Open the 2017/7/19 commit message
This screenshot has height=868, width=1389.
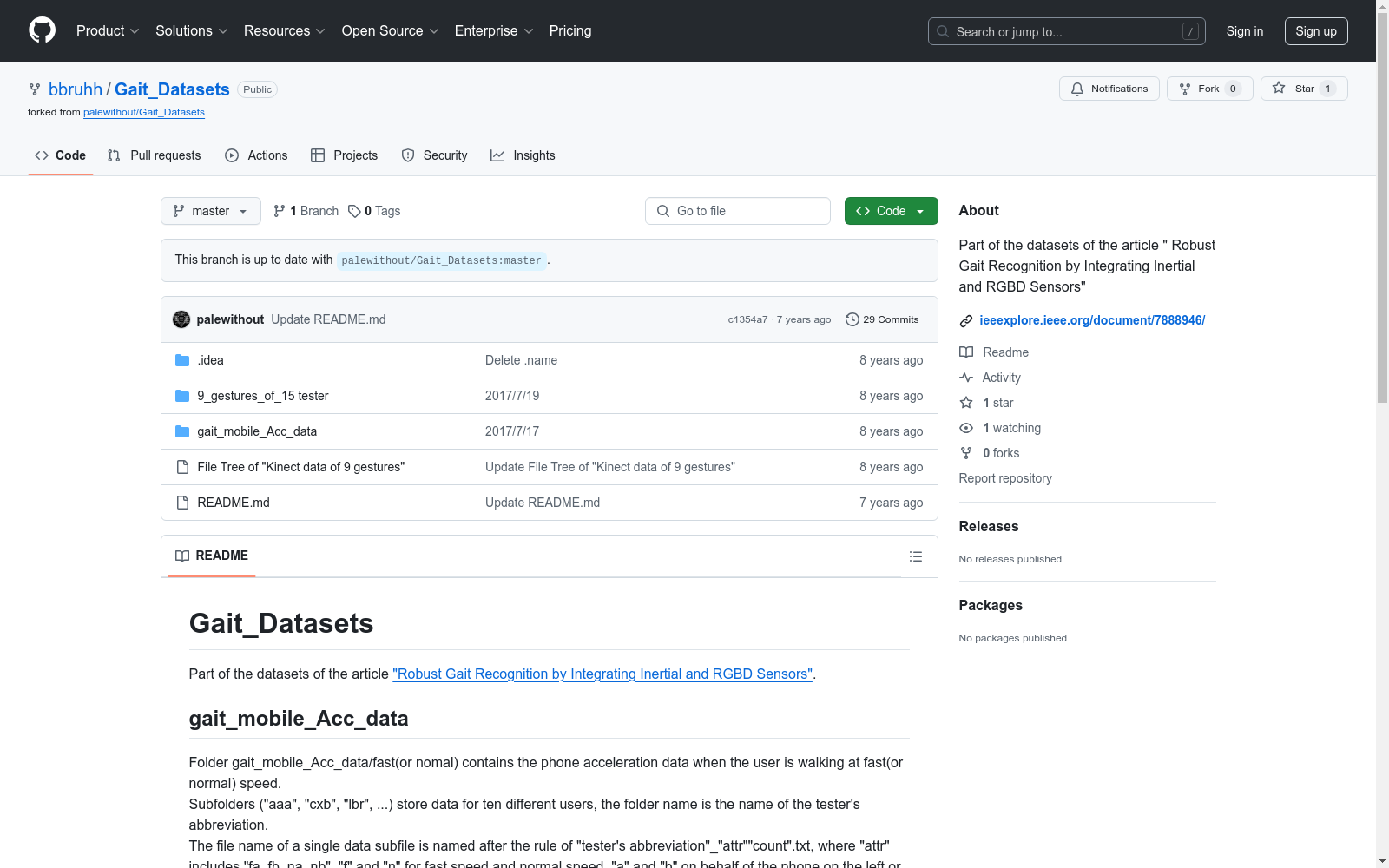click(x=512, y=396)
